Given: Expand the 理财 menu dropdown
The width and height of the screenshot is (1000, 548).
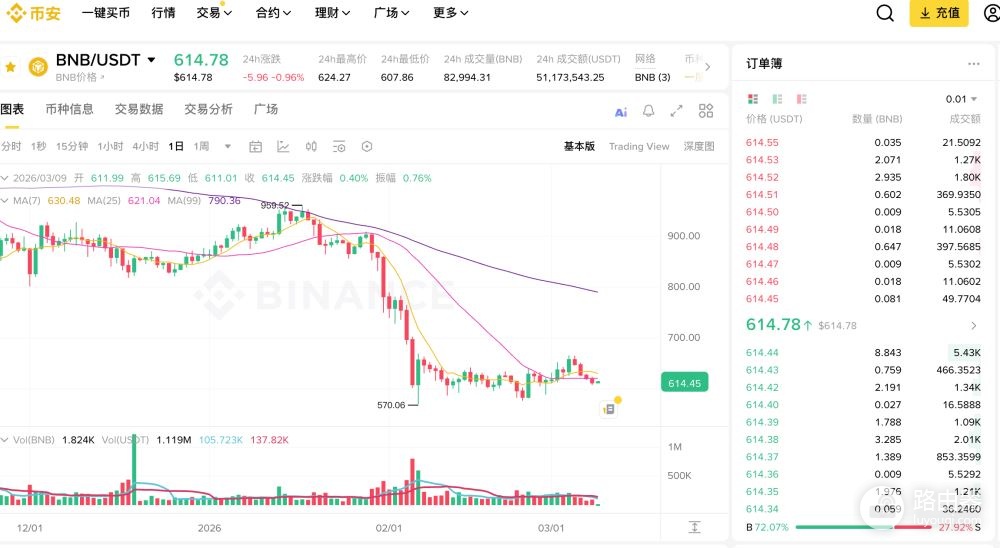Looking at the screenshot, I should click(x=332, y=13).
